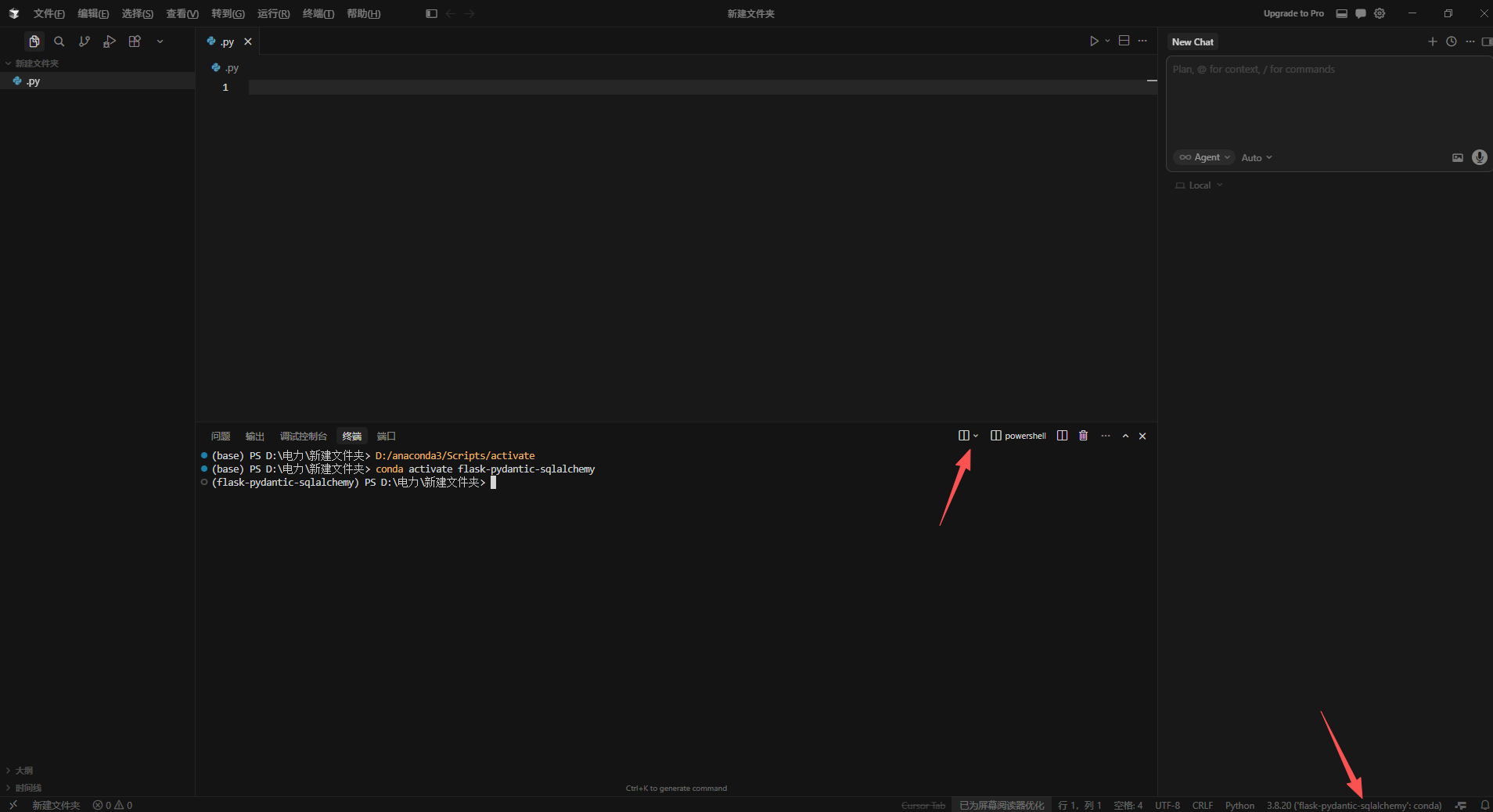
Task: Expand the 大纲 outline section
Action: click(23, 771)
